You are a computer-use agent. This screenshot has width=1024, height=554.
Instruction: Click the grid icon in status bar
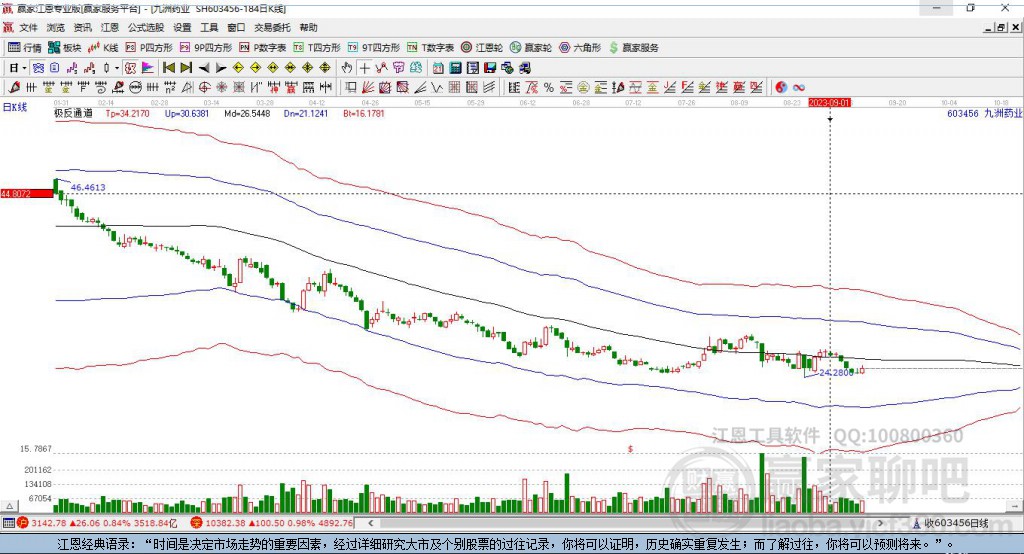[x=8, y=523]
